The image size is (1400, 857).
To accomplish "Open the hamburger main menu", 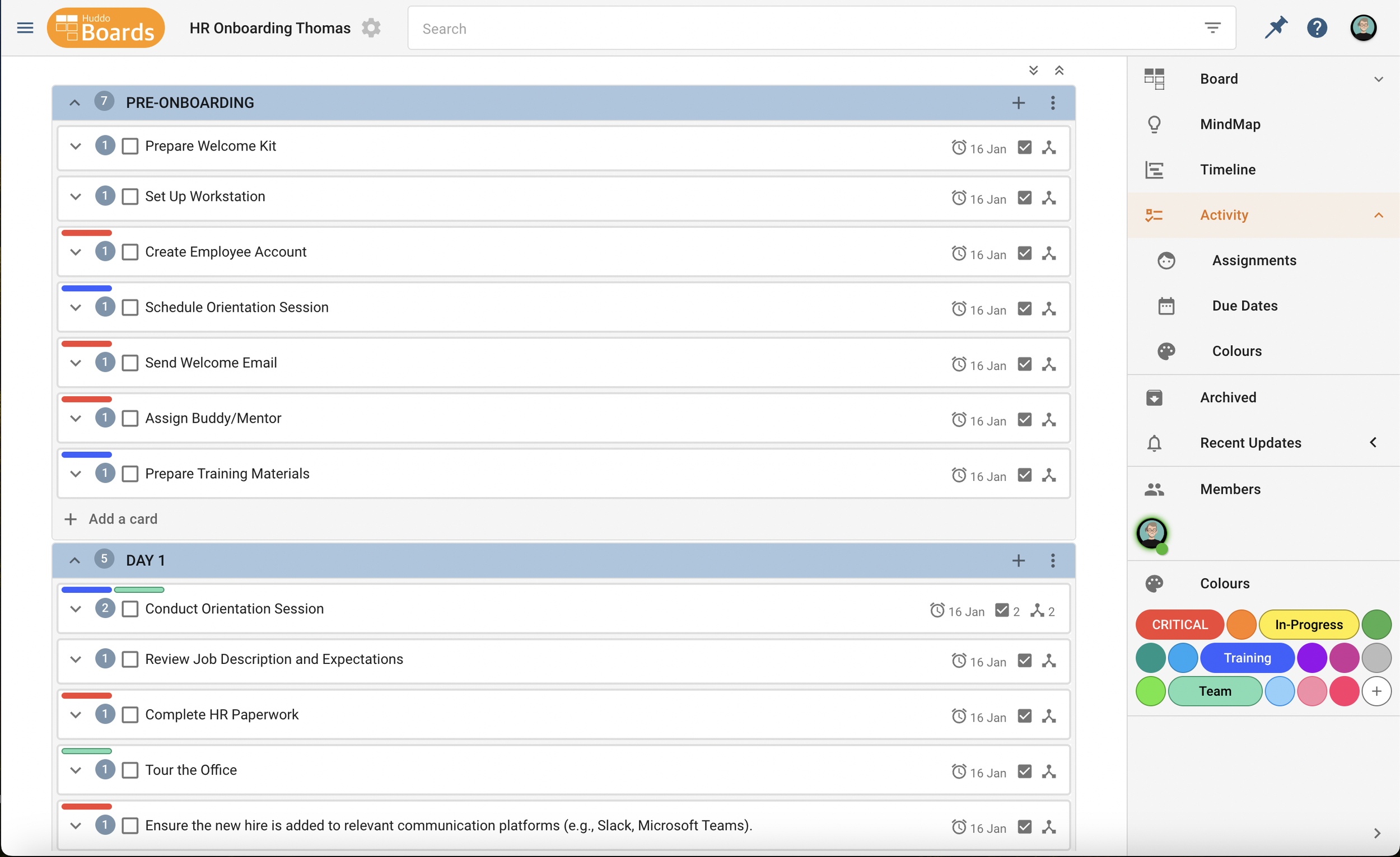I will click(x=25, y=28).
